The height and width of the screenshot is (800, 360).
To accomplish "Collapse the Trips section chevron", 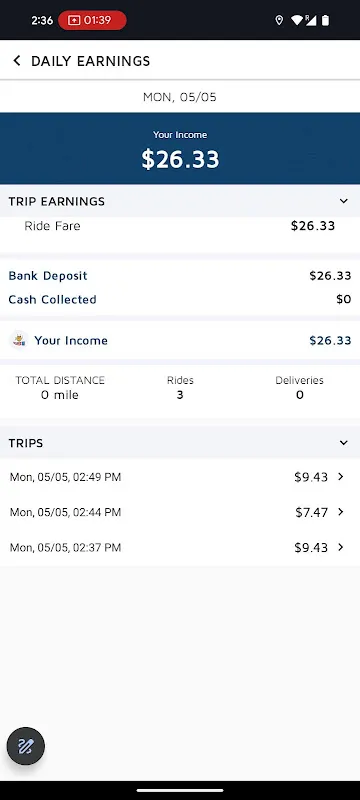I will tap(344, 443).
